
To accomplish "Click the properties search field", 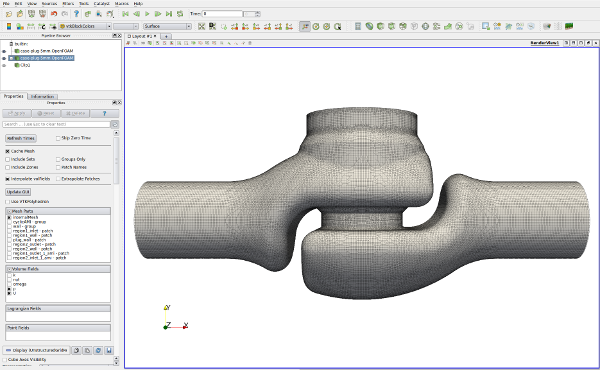I will coord(56,124).
